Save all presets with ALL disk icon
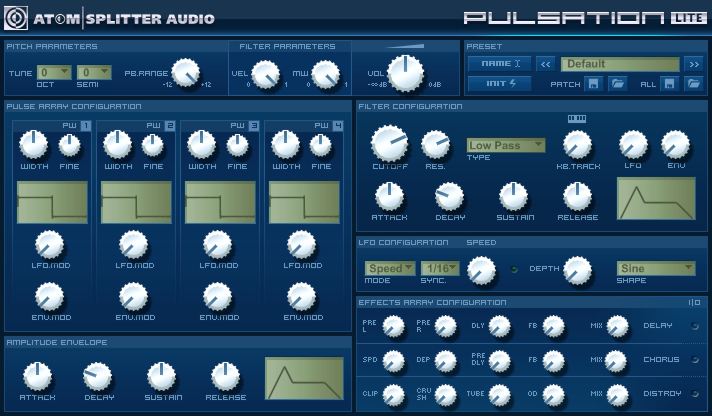Screen dimensions: 712x416 [670, 84]
